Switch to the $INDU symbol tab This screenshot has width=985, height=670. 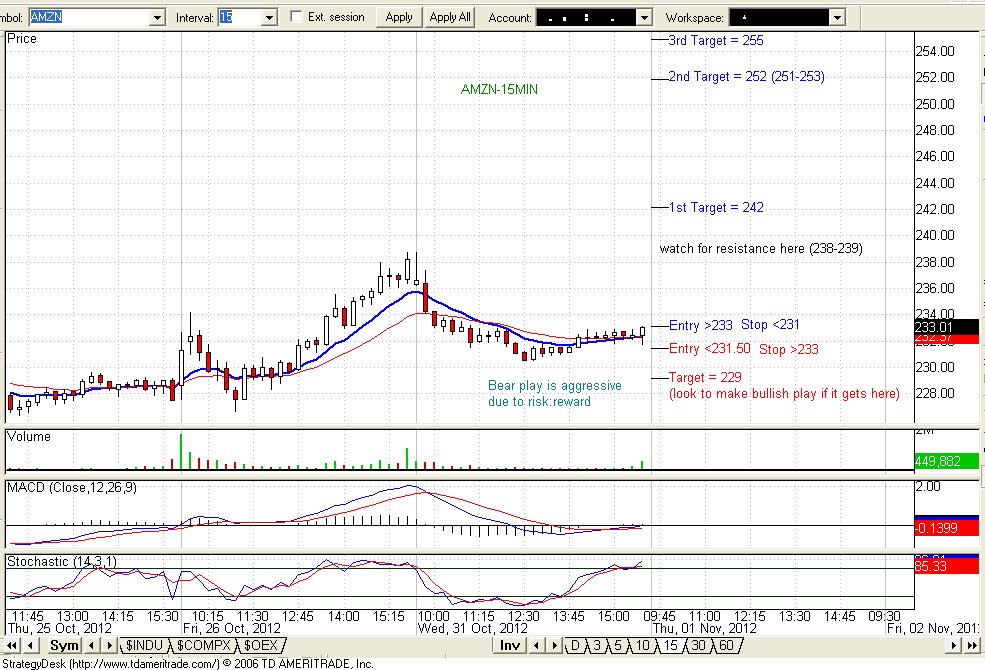pyautogui.click(x=144, y=645)
